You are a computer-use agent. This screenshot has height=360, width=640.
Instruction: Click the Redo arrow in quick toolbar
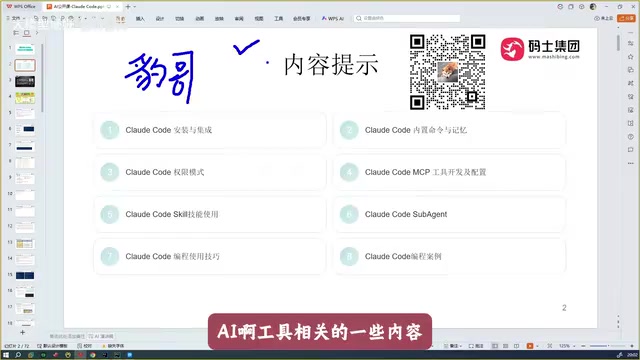pyautogui.click(x=93, y=18)
